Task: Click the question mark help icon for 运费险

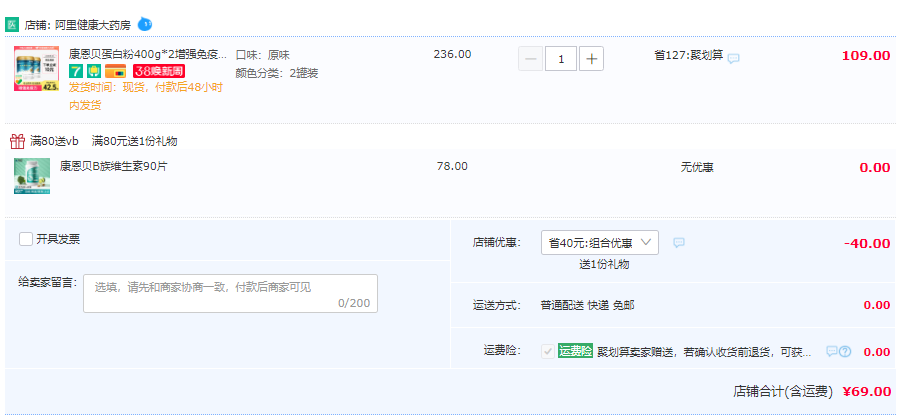Action: [x=845, y=351]
